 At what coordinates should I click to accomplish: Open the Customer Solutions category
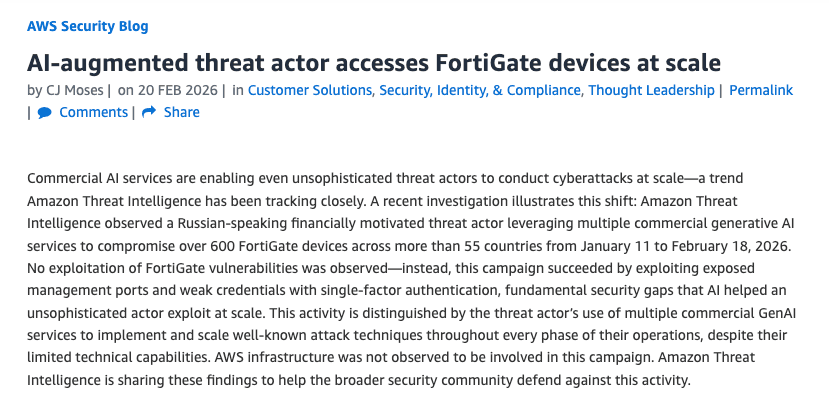point(310,91)
